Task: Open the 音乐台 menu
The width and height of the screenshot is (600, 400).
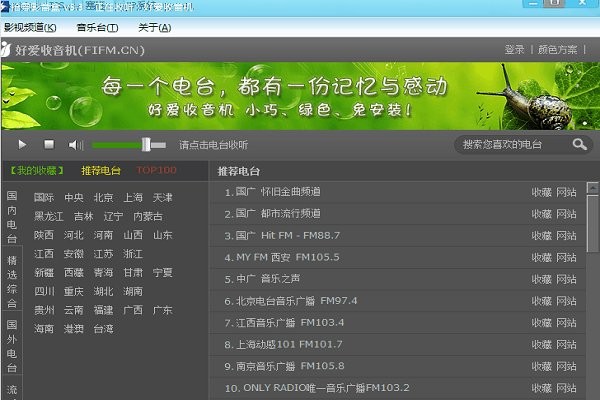Action: pyautogui.click(x=97, y=27)
